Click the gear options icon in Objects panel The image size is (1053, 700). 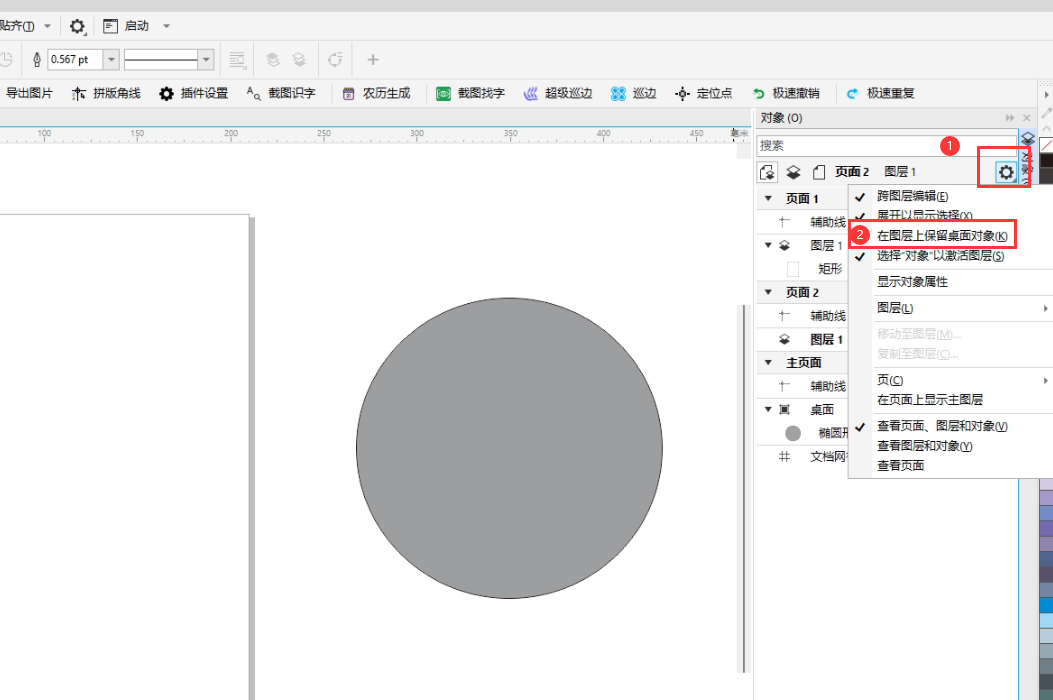coord(1005,172)
